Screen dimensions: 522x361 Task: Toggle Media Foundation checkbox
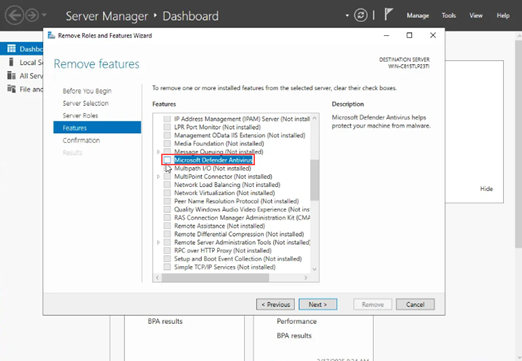pos(167,143)
